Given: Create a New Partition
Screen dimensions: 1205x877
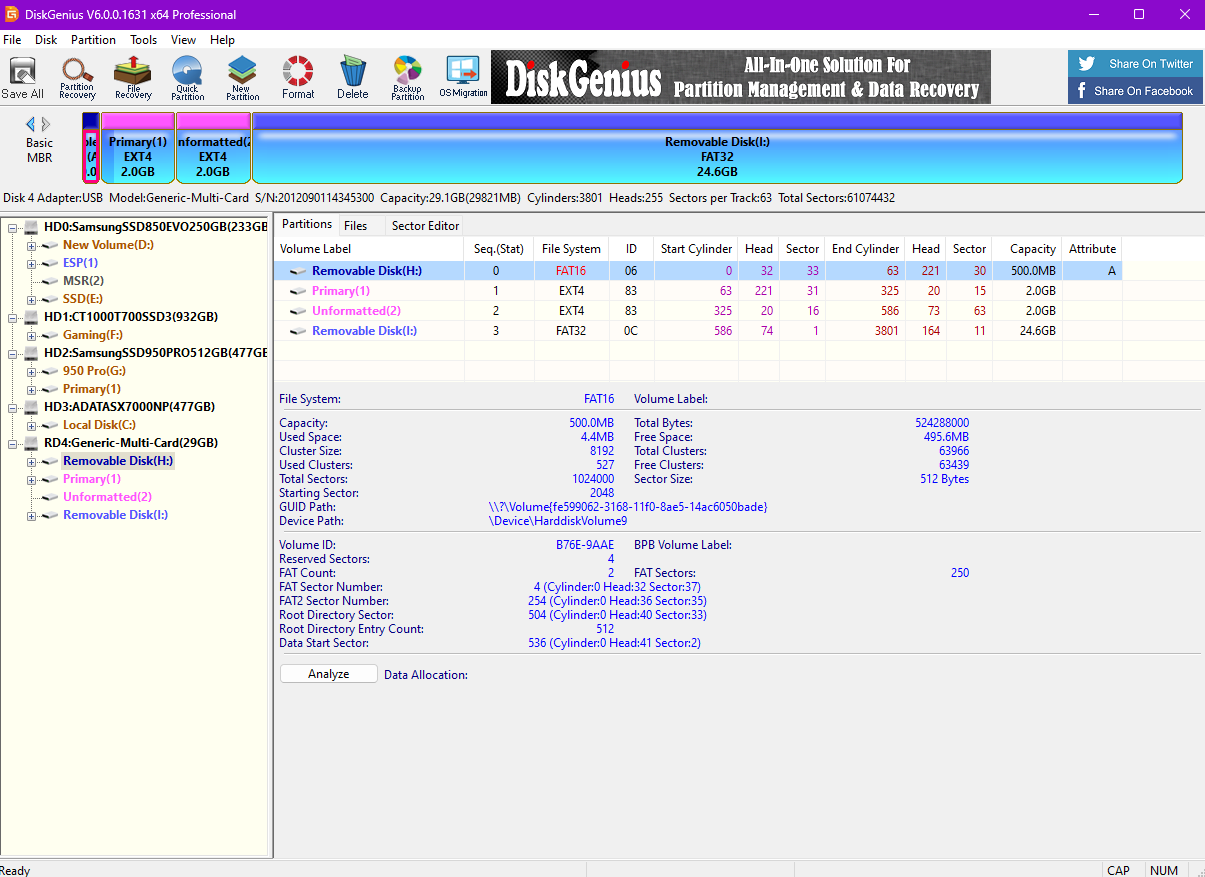Looking at the screenshot, I should [242, 77].
